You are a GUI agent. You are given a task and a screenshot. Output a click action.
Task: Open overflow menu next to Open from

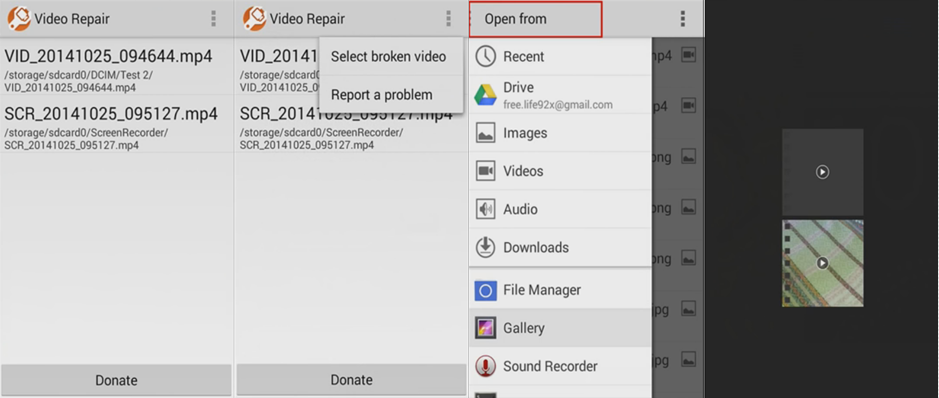click(x=682, y=19)
